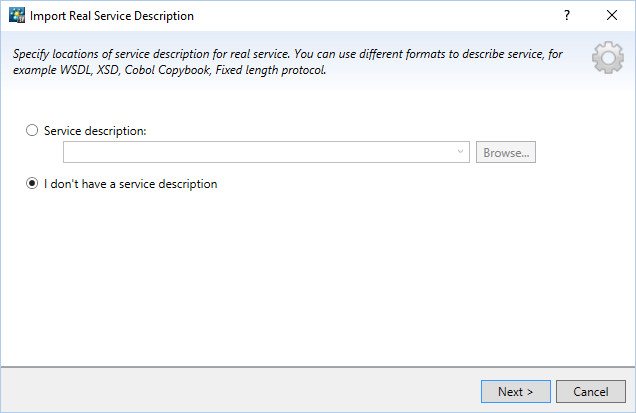Image resolution: width=636 pixels, height=413 pixels.
Task: Click the bottom-right corner resize grip
Action: (631, 408)
